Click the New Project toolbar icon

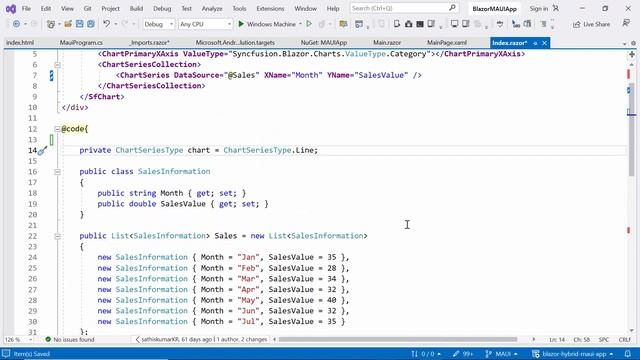pos(50,24)
